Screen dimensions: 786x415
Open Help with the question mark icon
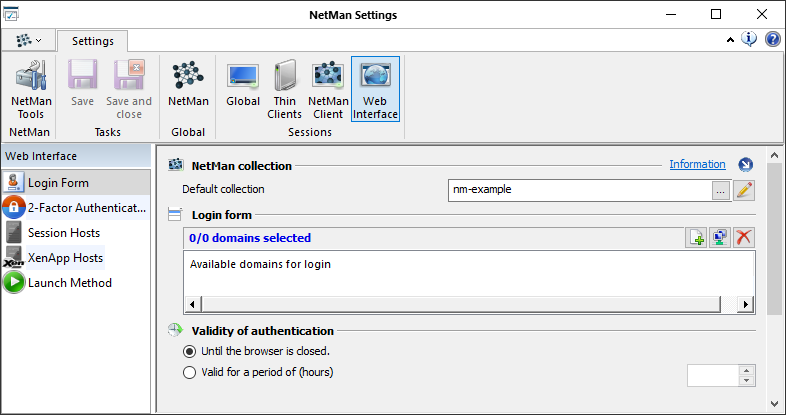772,39
